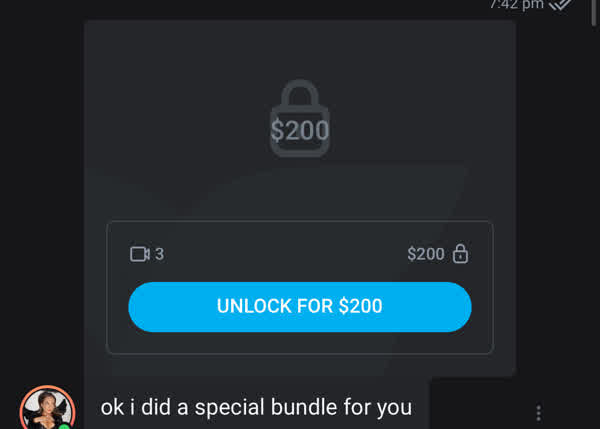
Task: Click the UNLOCK FOR $200 button
Action: coord(300,307)
